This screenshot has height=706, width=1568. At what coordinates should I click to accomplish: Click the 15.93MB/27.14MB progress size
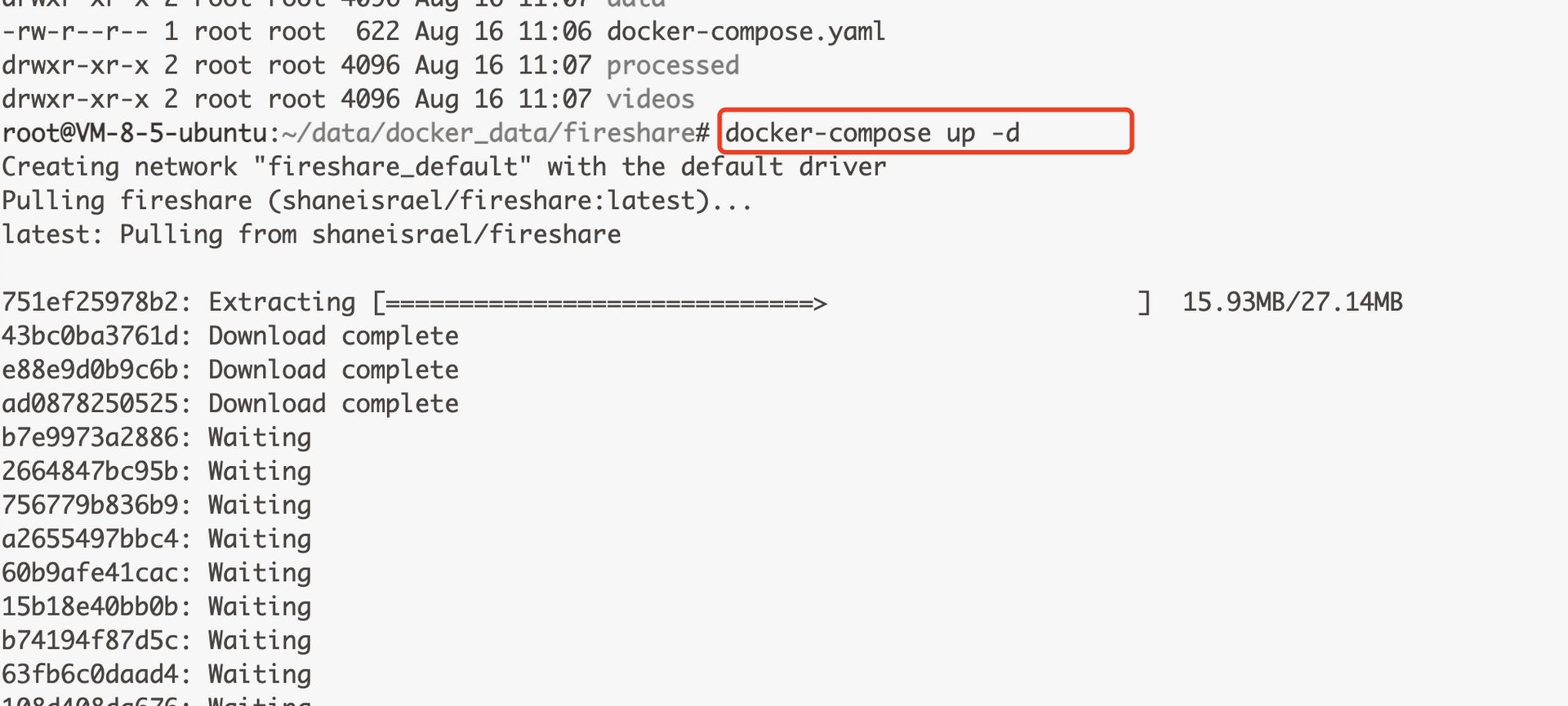pos(1292,303)
